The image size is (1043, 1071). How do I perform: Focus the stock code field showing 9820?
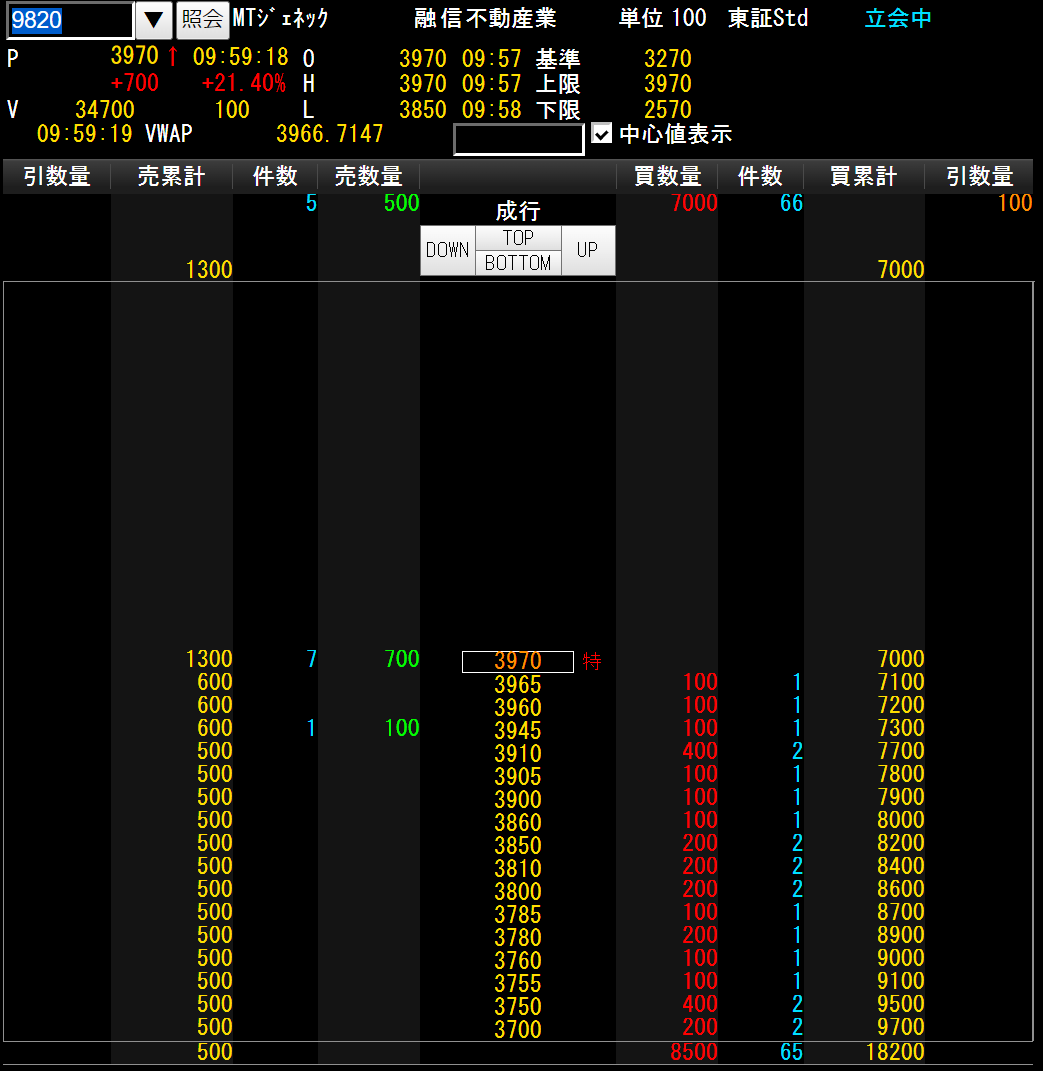click(70, 20)
